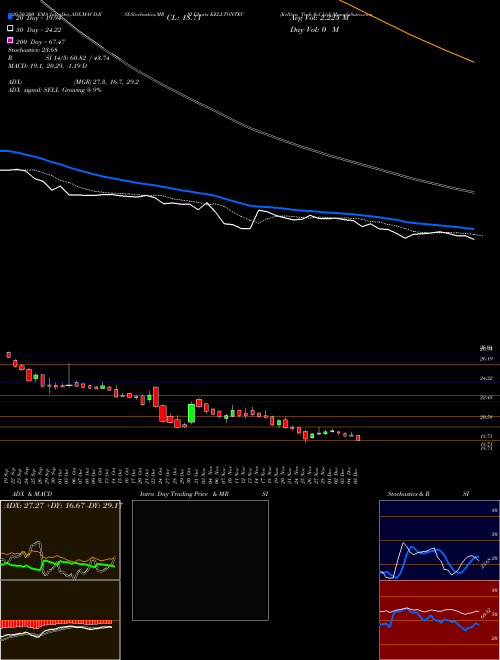Click the 24.32 price axis label
Image resolution: width=500 pixels, height=660 pixels.
coord(486,378)
